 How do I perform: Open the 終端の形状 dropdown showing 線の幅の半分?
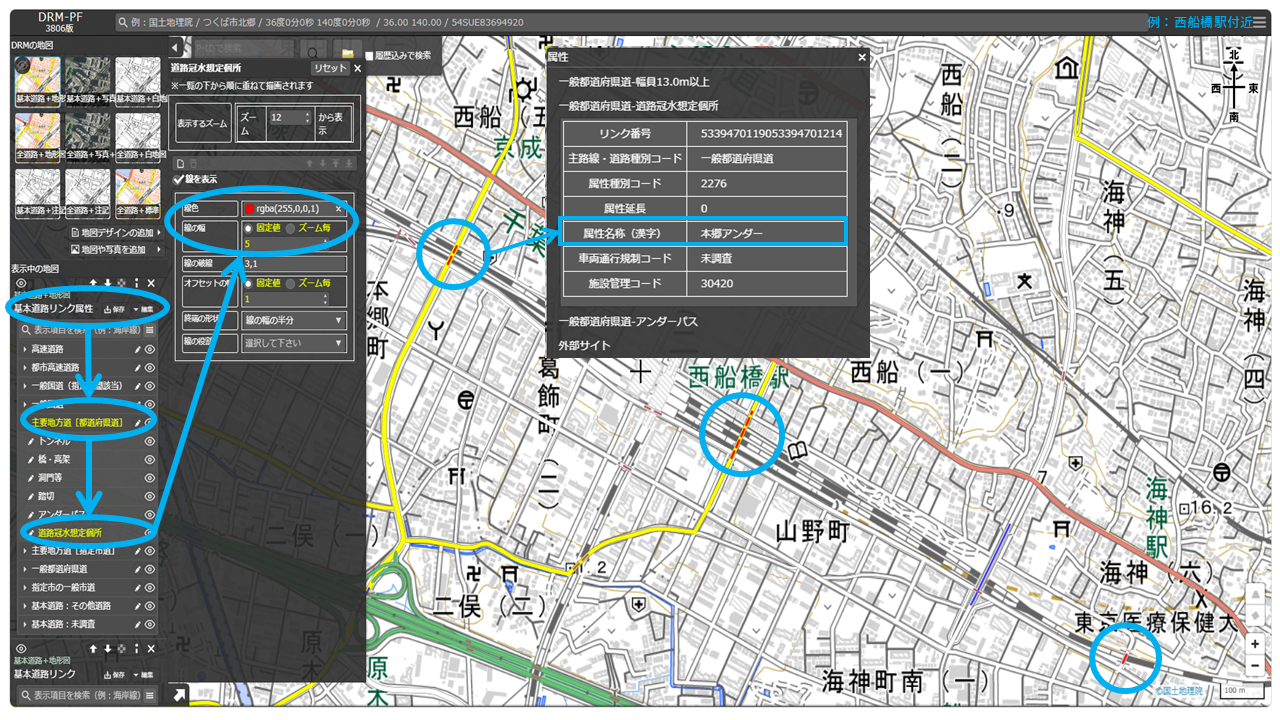[294, 321]
